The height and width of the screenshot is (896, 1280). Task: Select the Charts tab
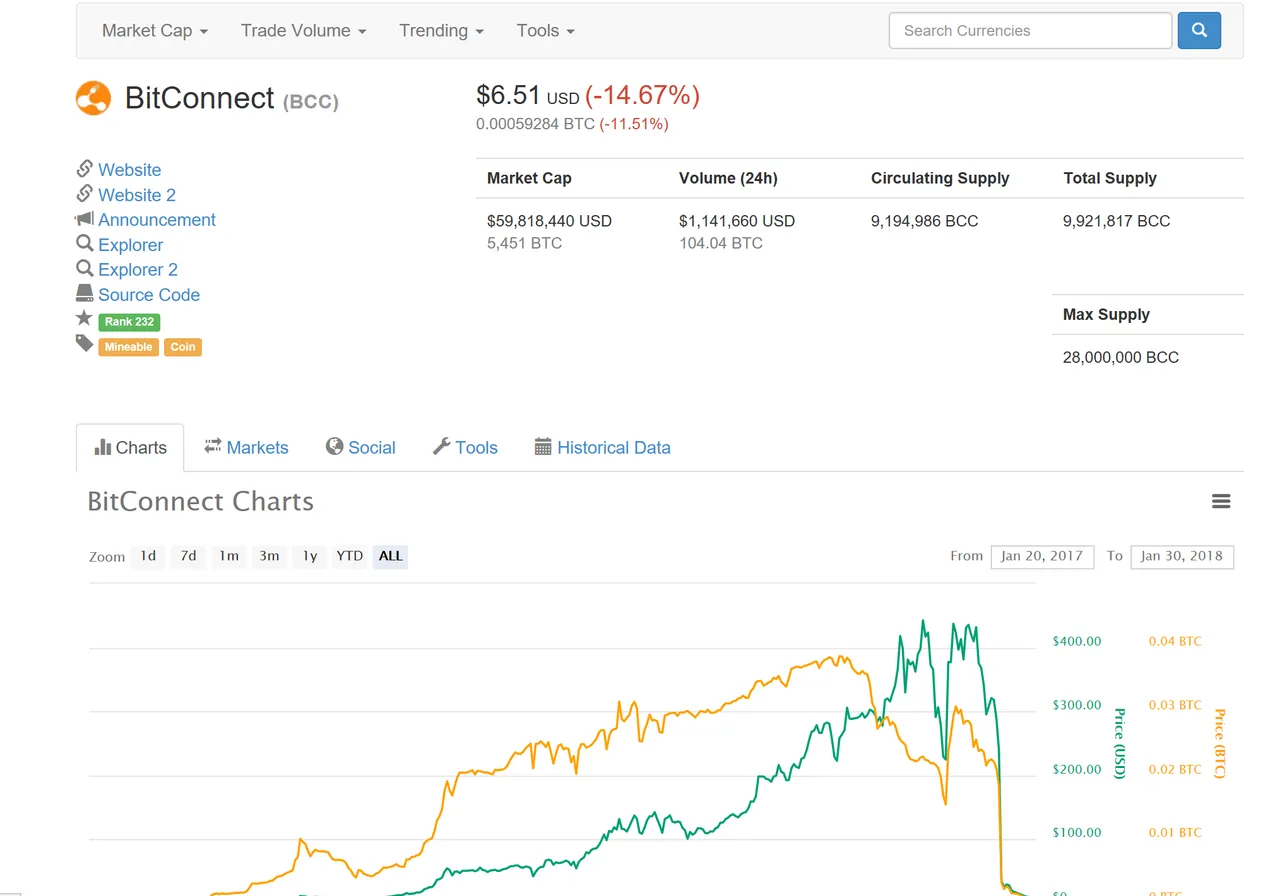coord(130,448)
